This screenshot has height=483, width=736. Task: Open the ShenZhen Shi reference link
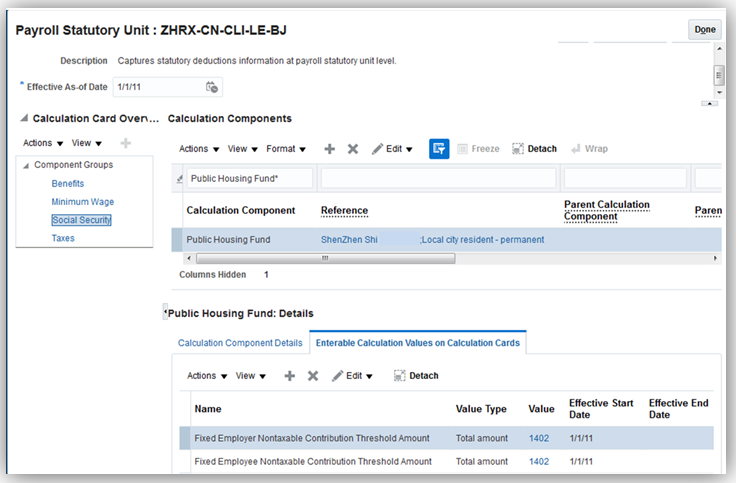pos(432,240)
